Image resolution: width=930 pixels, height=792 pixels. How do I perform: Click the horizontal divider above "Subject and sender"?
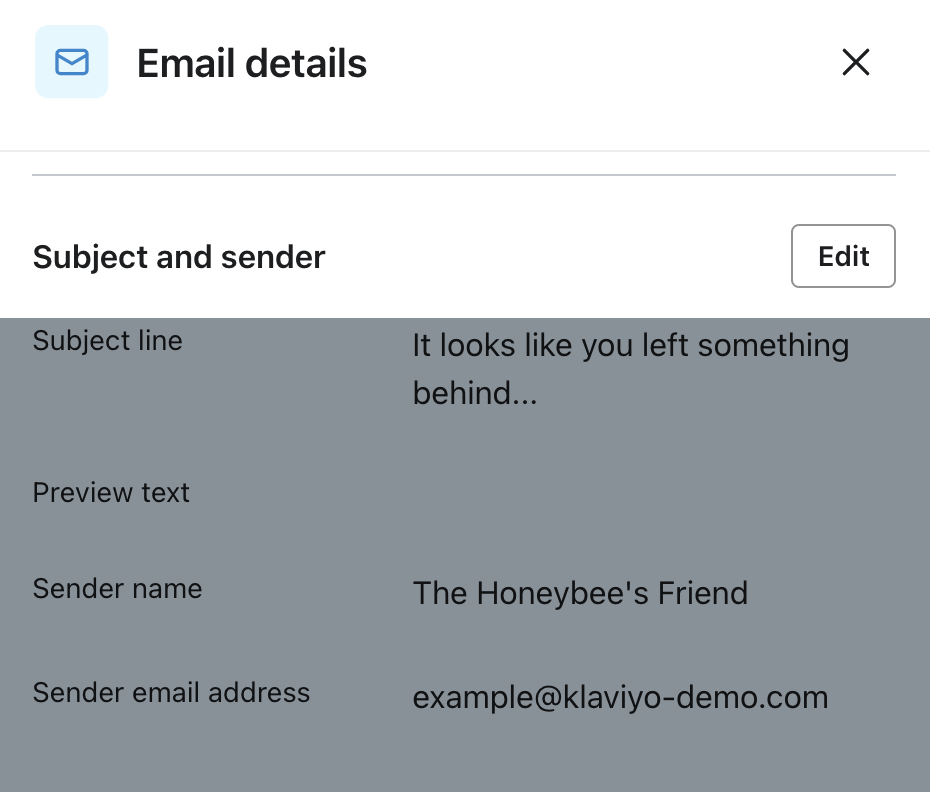click(x=464, y=175)
